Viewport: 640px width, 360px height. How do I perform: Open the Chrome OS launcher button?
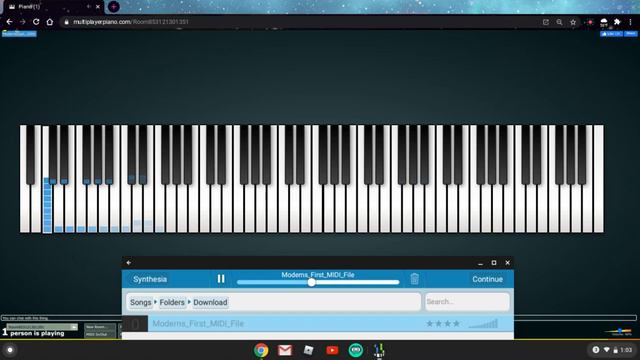(10, 350)
